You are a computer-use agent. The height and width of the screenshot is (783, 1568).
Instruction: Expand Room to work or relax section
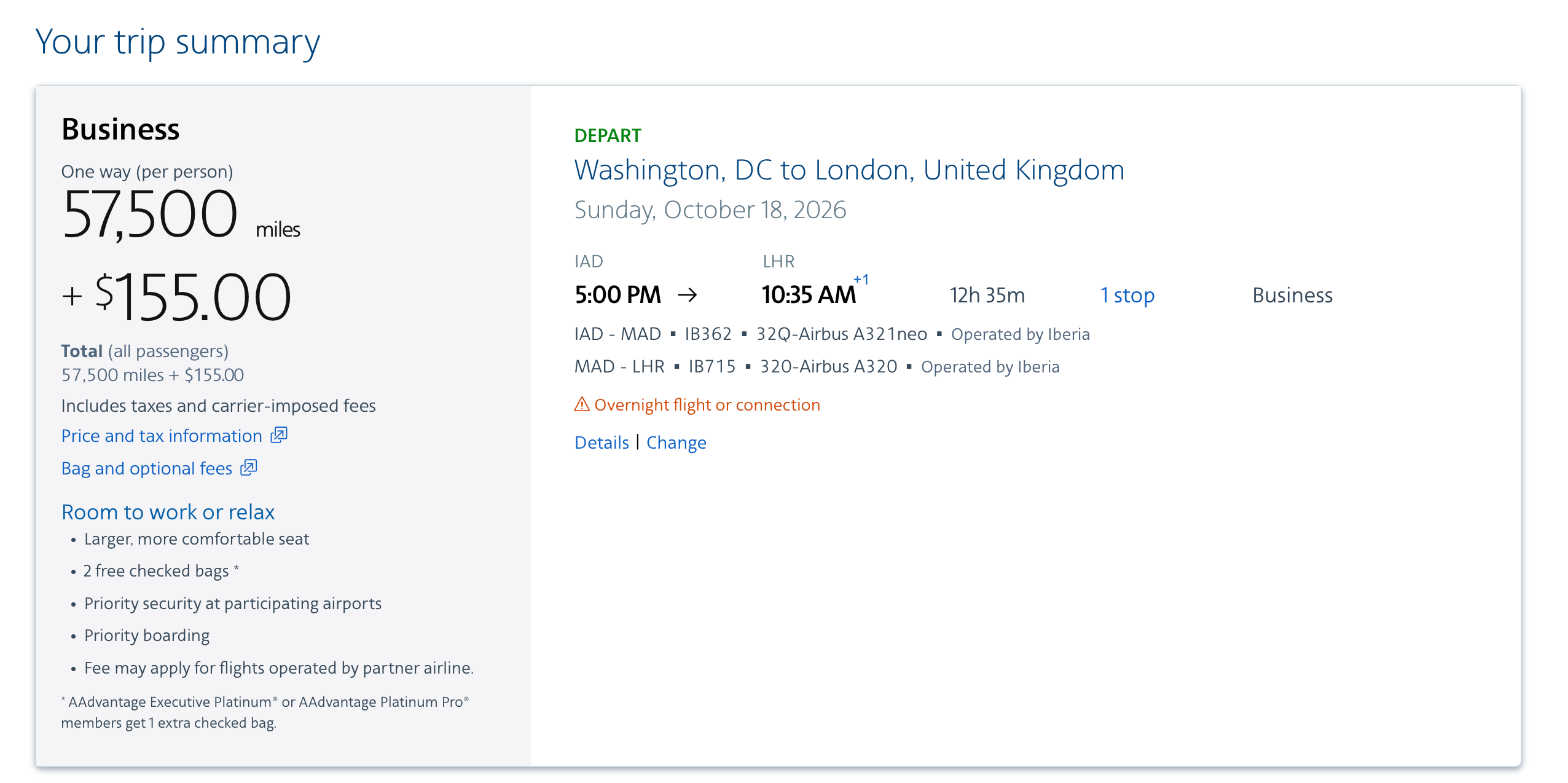point(167,511)
